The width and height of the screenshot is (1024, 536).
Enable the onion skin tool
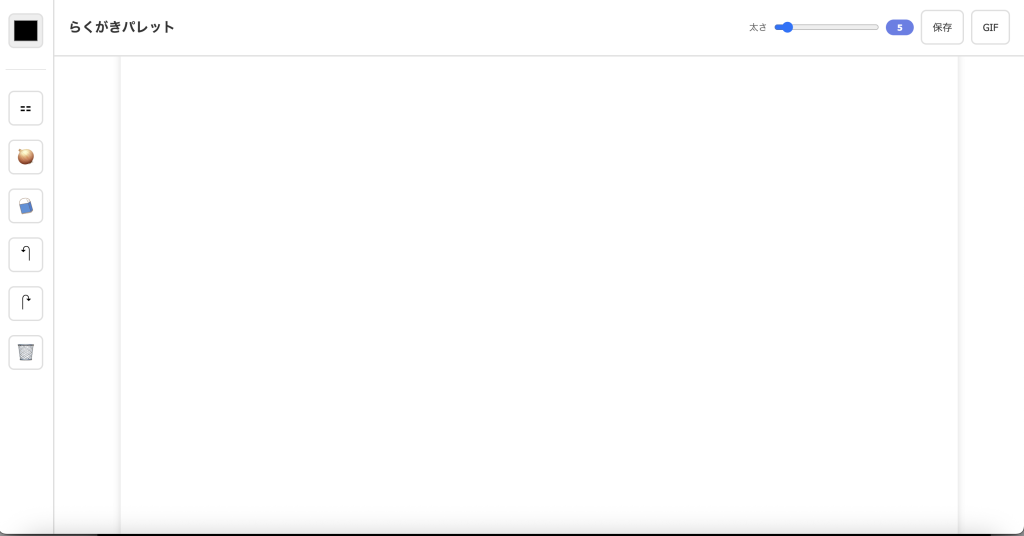coord(26,157)
